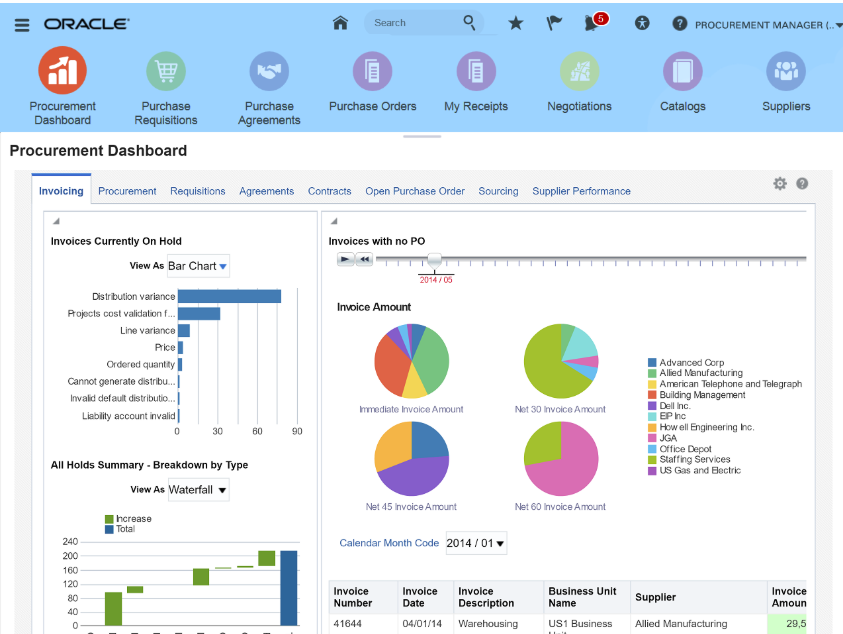Click in the Search input field

coord(414,23)
